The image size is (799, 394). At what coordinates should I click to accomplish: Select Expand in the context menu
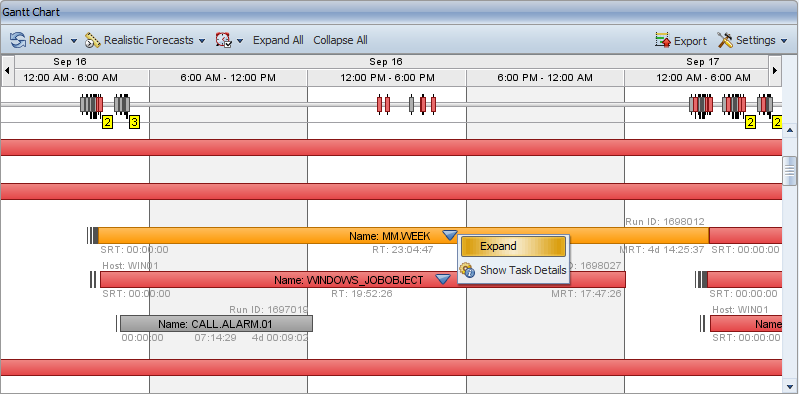click(513, 247)
